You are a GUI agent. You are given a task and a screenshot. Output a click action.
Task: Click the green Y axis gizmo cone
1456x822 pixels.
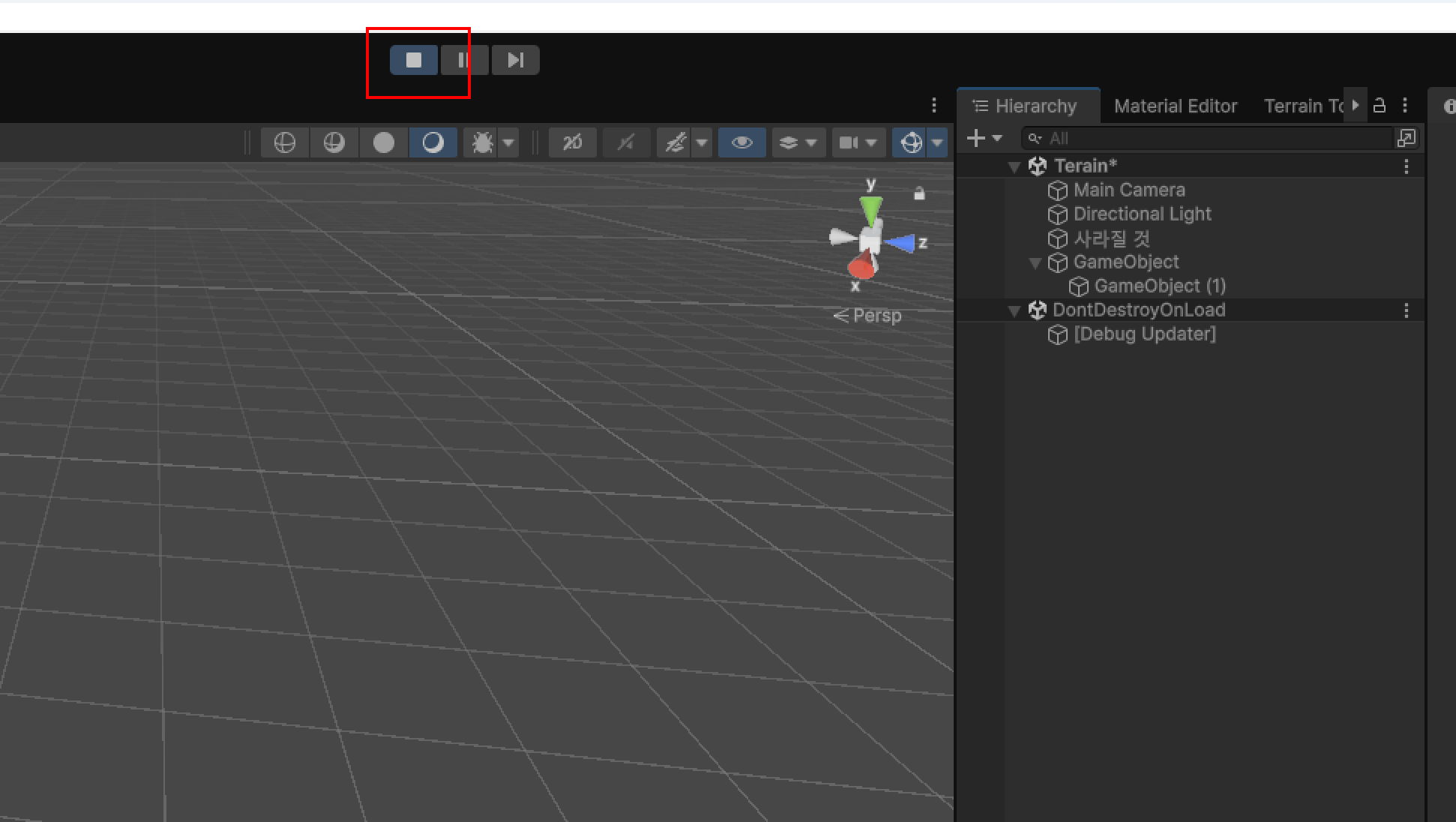click(x=870, y=208)
